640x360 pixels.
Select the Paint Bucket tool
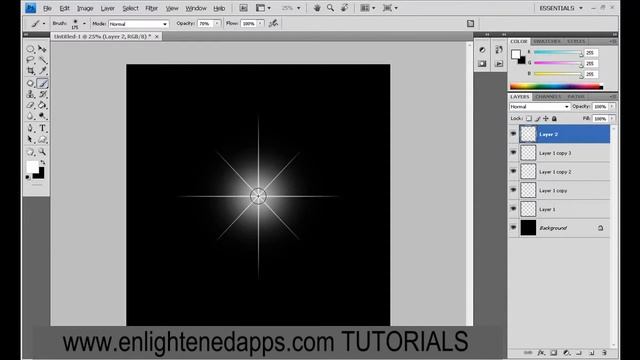tap(42, 105)
